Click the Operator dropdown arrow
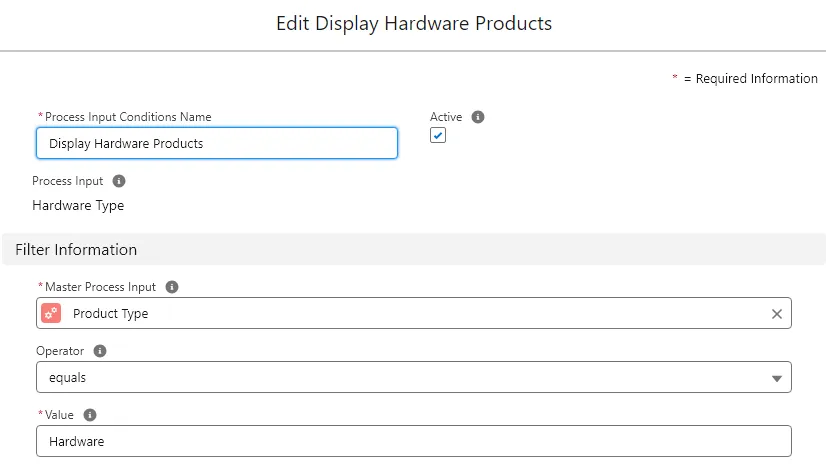 (x=777, y=378)
